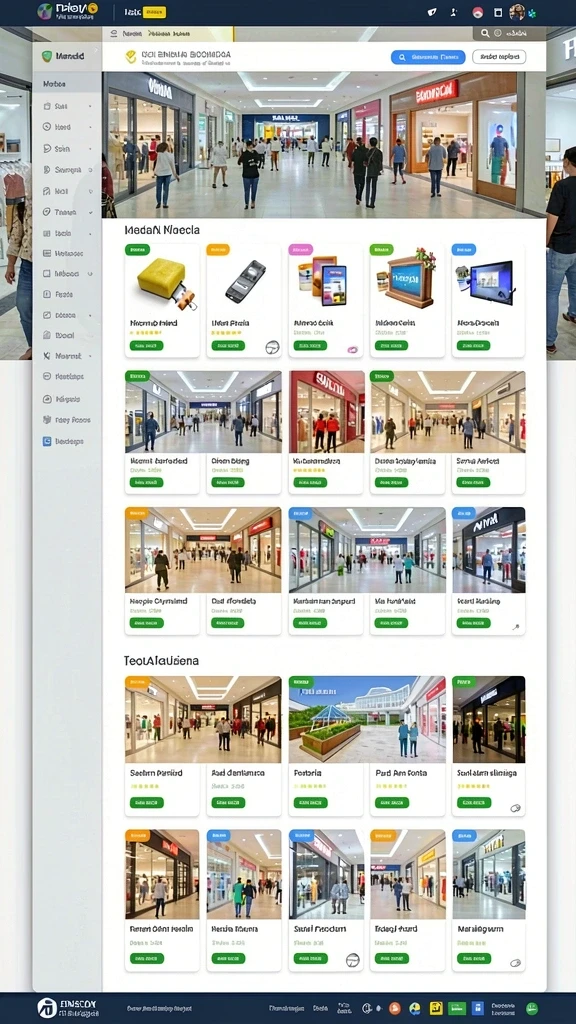Screen dimensions: 576x1024
Task: Click the green button on the phone card
Action: tap(227, 345)
